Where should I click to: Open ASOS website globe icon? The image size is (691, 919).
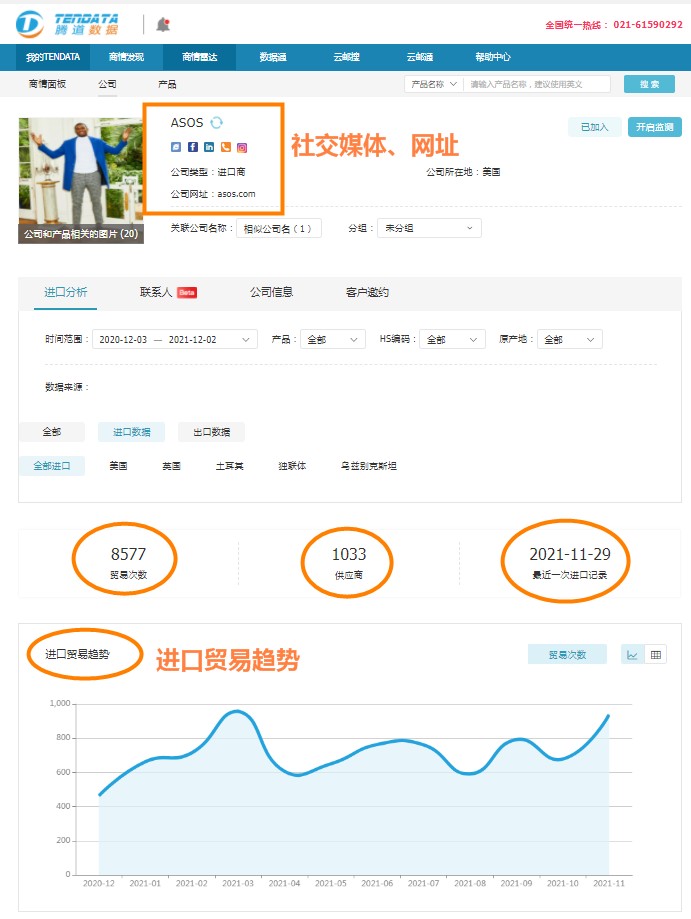click(176, 147)
